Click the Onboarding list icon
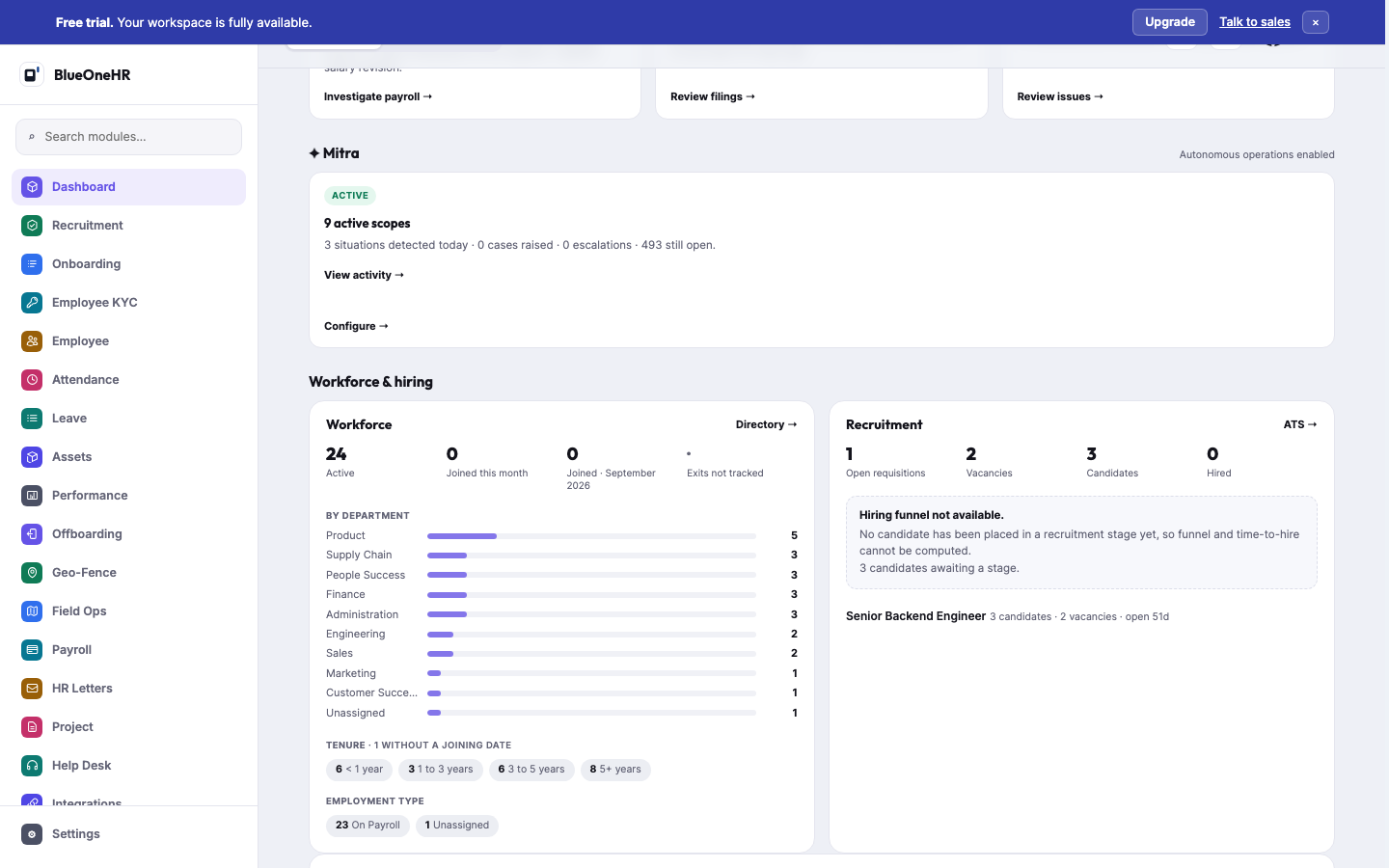Screen dimensions: 1389x868 (32, 264)
